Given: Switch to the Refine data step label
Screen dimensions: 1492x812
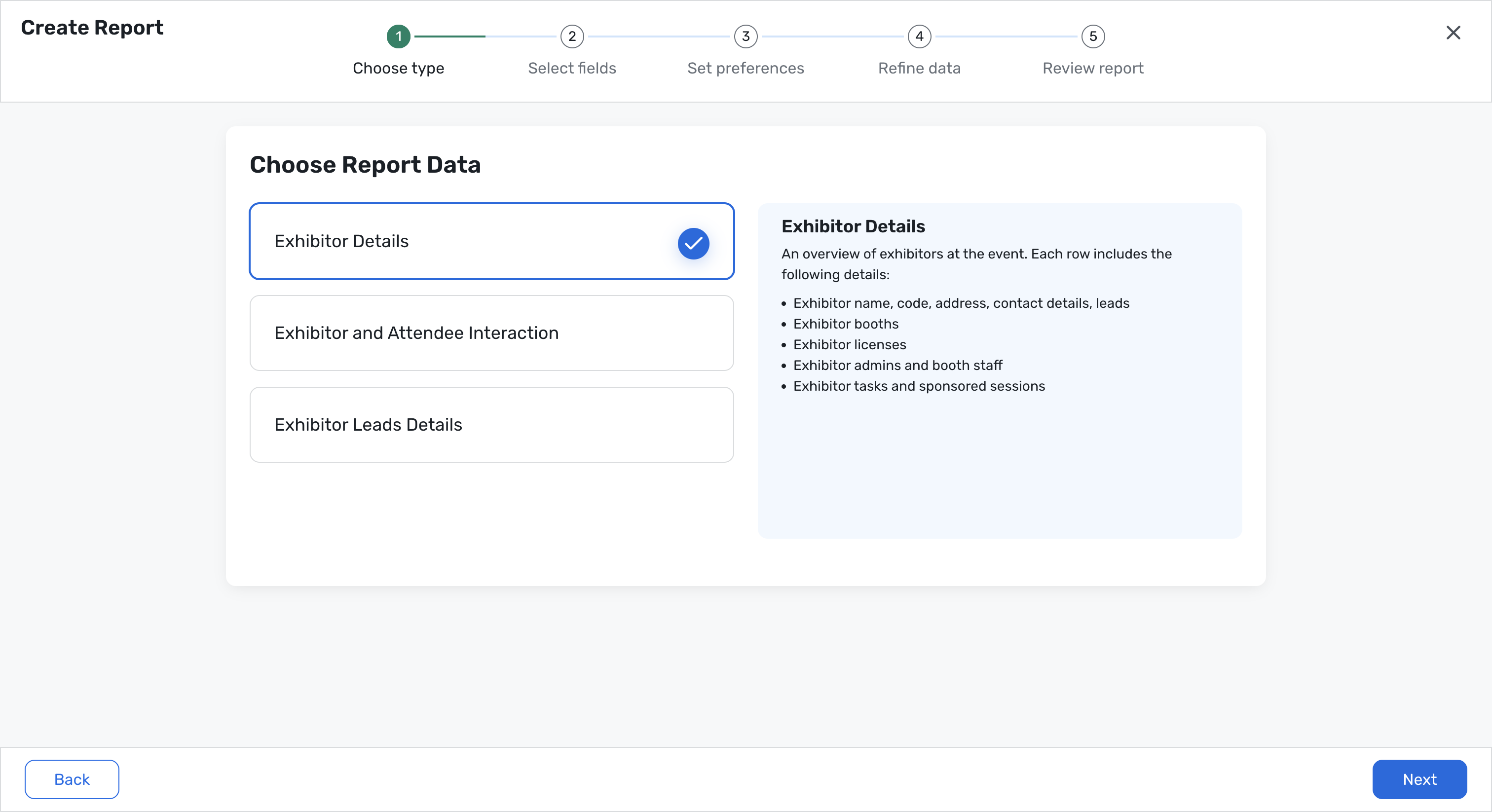Looking at the screenshot, I should (x=919, y=69).
